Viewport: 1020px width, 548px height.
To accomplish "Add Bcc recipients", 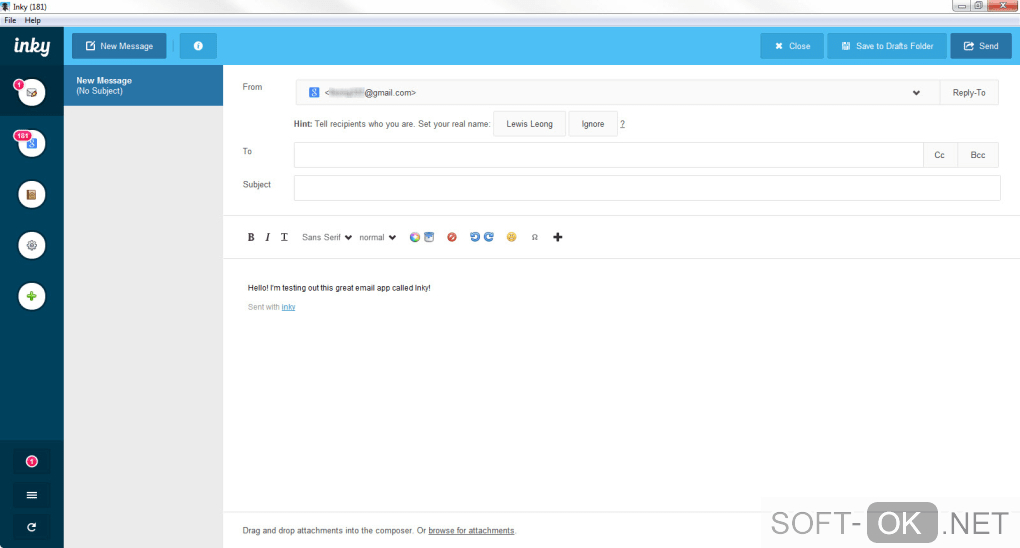I will (x=978, y=155).
